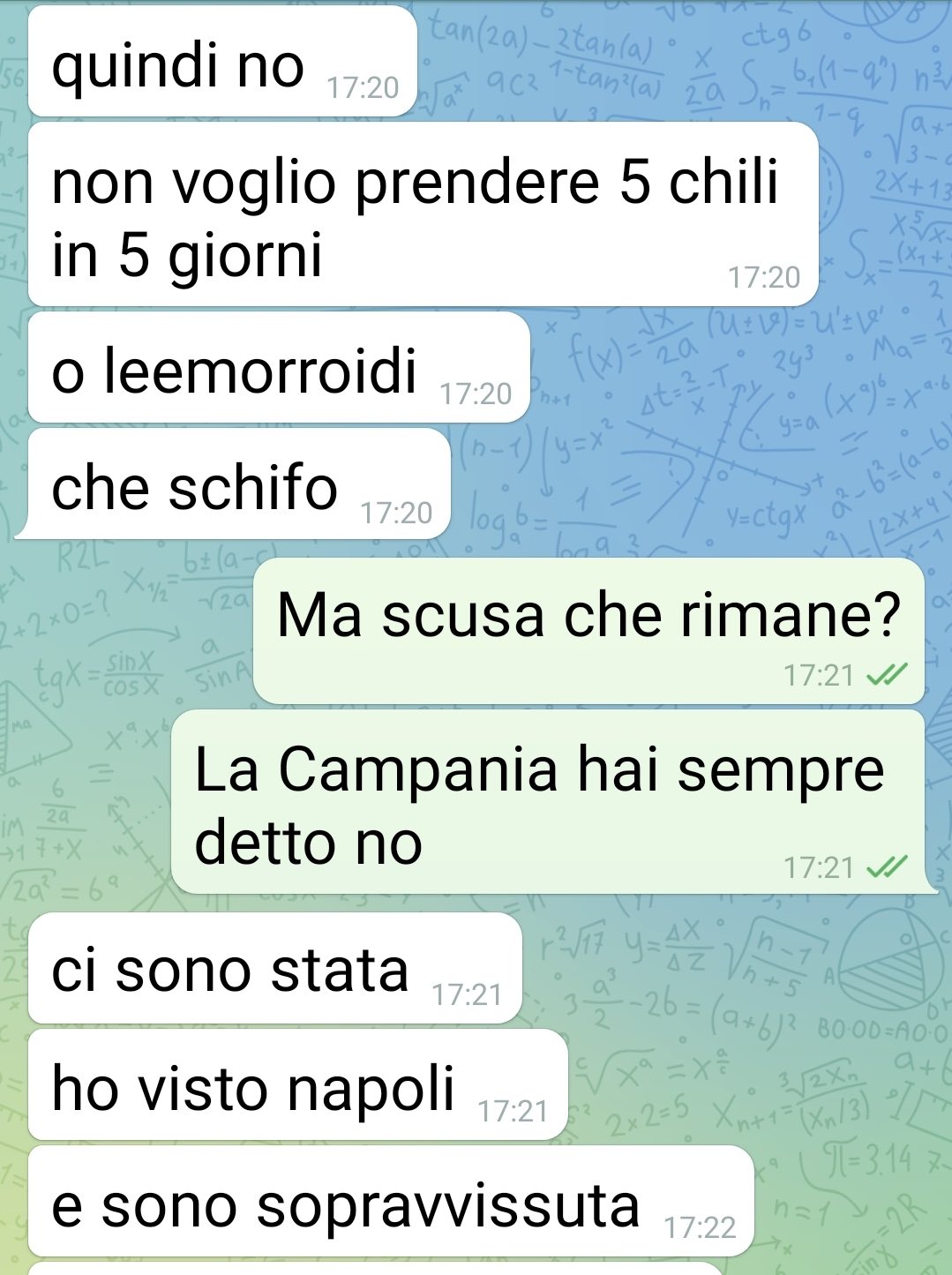Viewport: 952px width, 1275px height.
Task: Select the 'non voglio prendere 5 chili' message
Action: pyautogui.click(x=424, y=214)
